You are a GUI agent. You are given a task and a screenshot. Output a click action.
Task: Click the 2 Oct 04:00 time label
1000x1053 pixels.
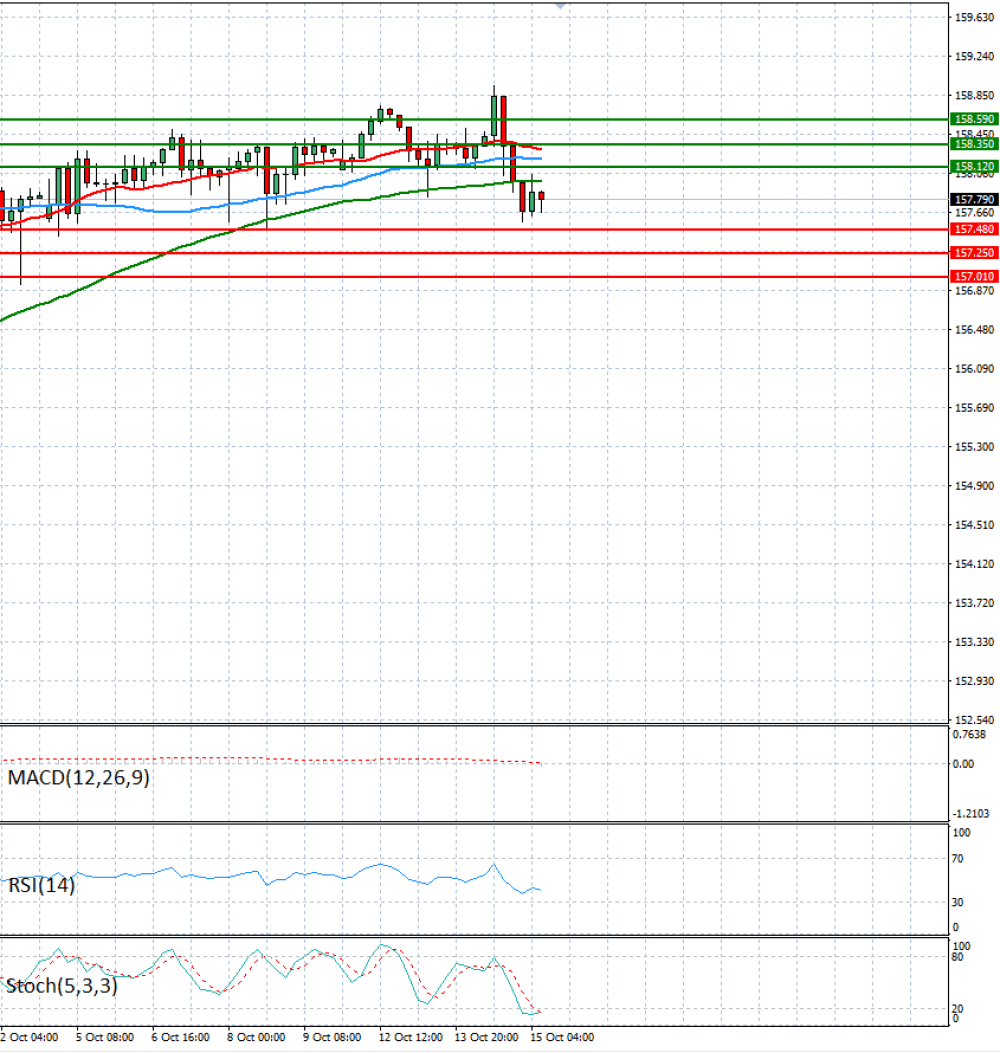click(x=30, y=1038)
